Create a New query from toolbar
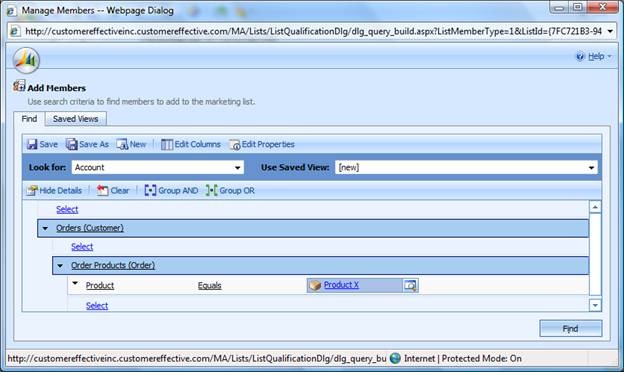Image resolution: width=624 pixels, height=372 pixels. (x=131, y=144)
